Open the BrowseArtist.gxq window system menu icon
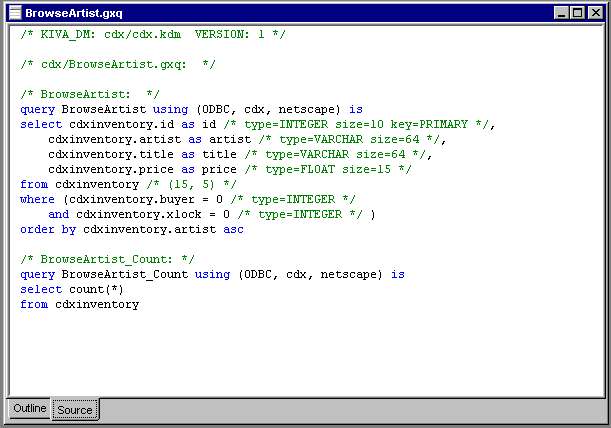 coord(15,13)
